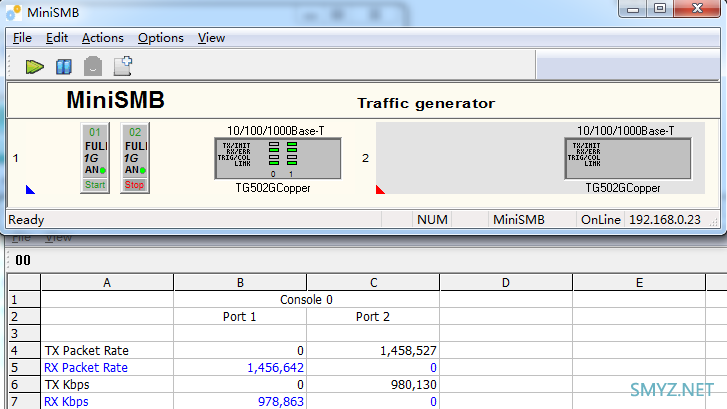The image size is (727, 409).
Task: Select port 01 card header
Action: point(95,132)
